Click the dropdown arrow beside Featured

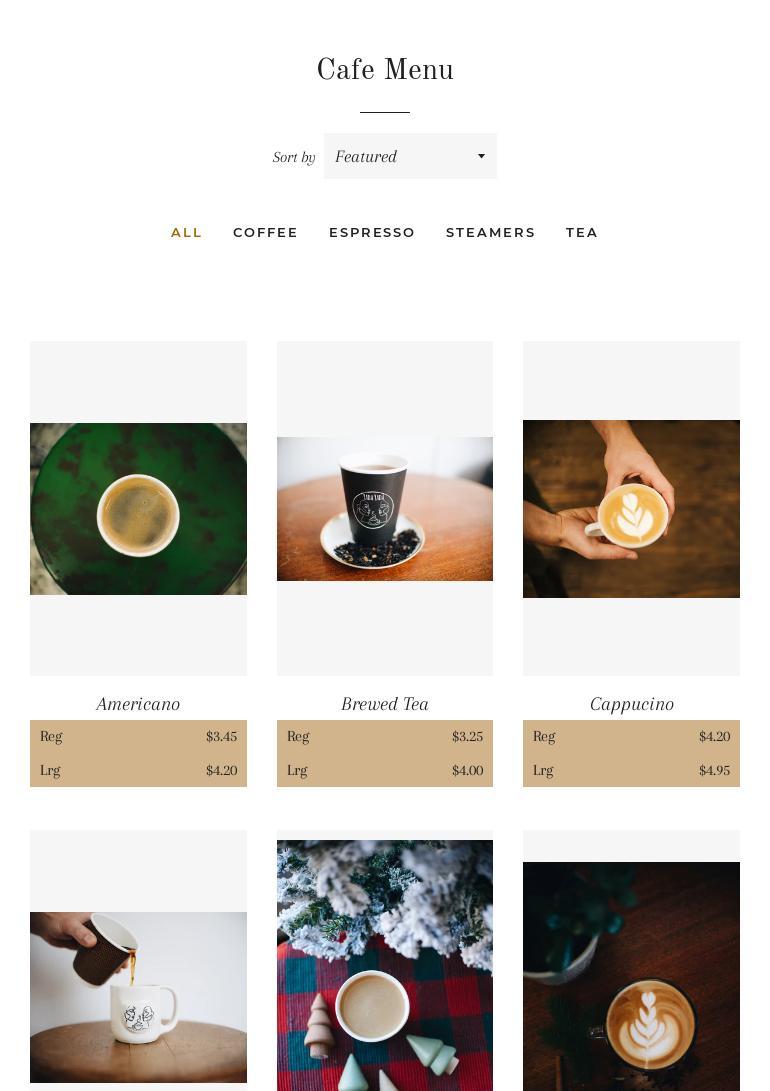click(481, 156)
